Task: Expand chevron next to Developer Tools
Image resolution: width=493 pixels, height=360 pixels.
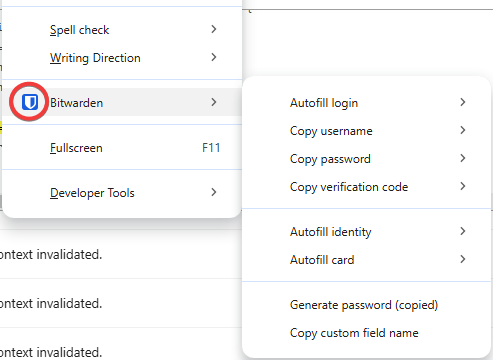Action: pyautogui.click(x=214, y=192)
